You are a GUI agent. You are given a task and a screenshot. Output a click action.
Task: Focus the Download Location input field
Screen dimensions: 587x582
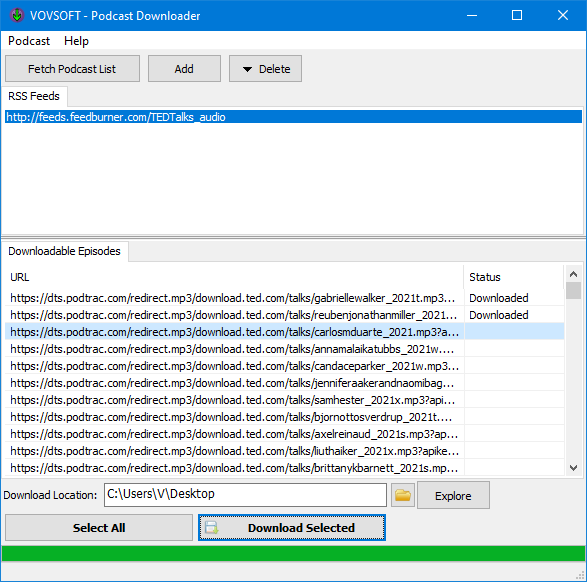245,495
